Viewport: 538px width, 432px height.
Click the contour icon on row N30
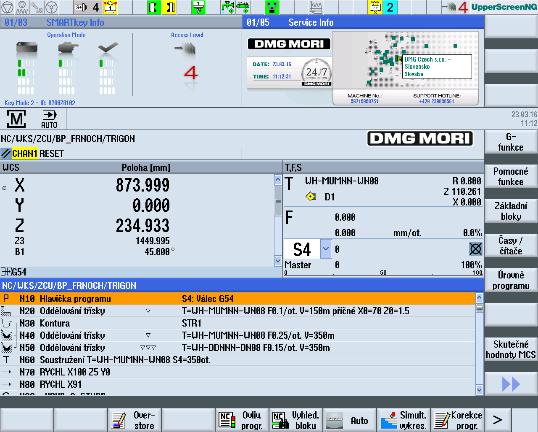[7, 323]
